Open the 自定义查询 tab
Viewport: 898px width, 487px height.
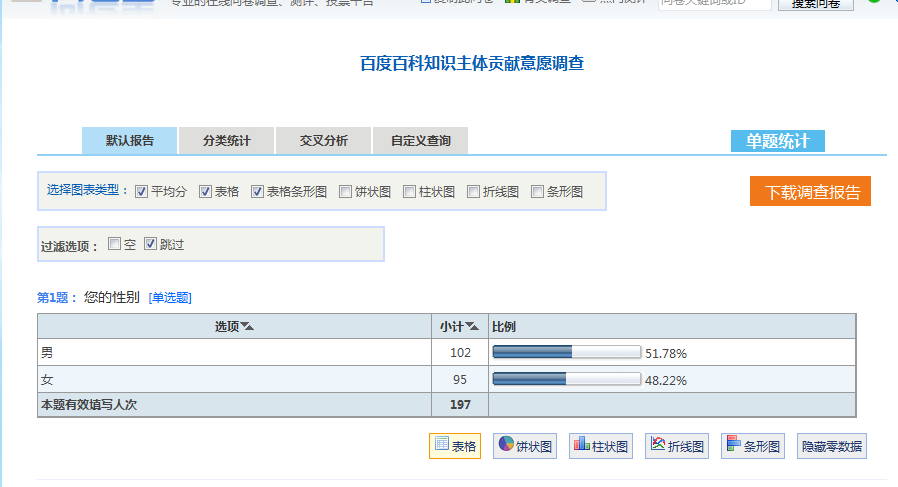420,141
